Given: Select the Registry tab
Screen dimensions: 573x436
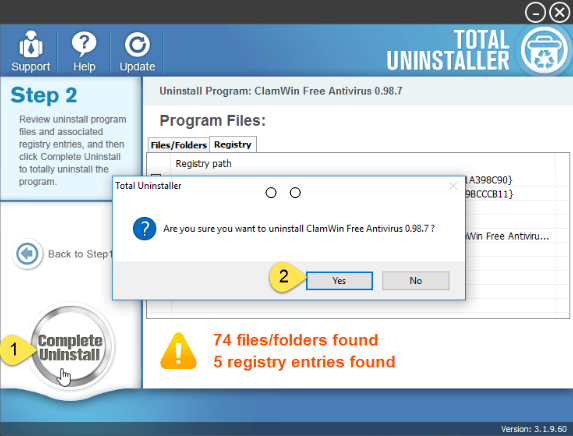Looking at the screenshot, I should [233, 144].
